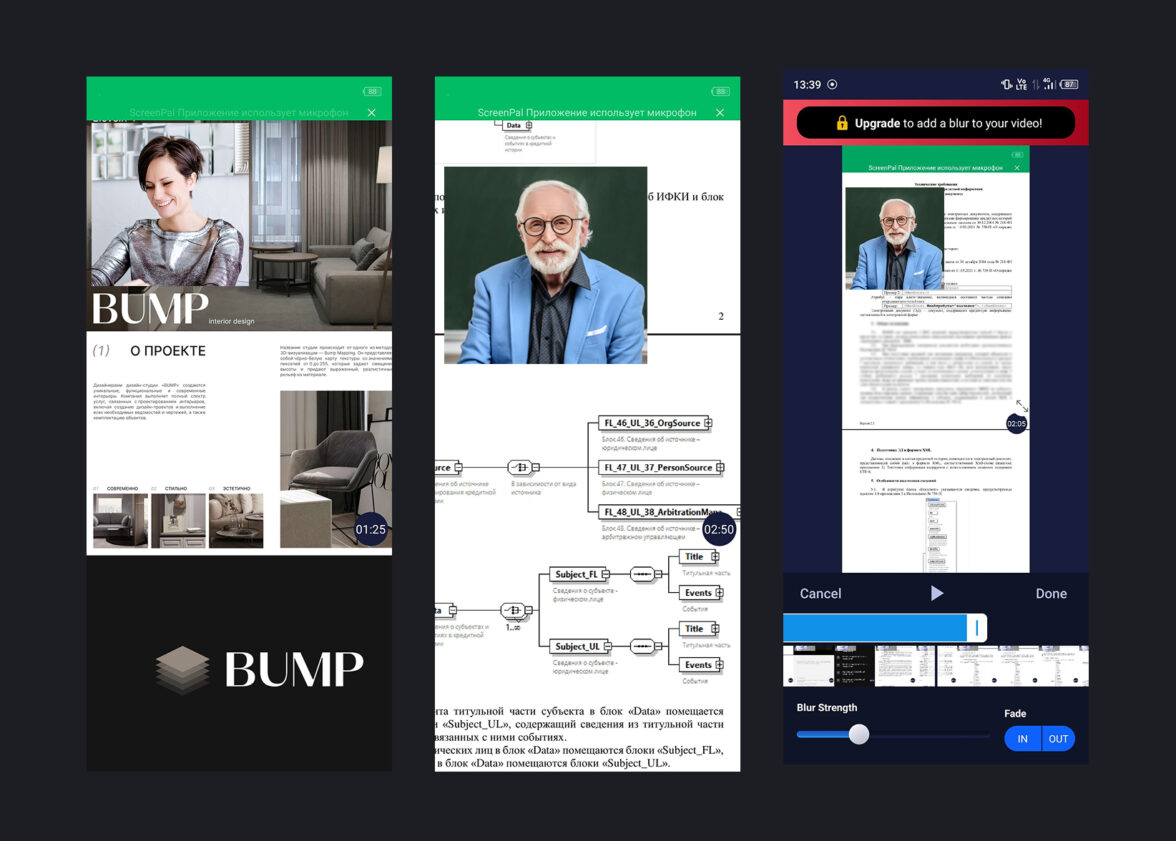Tap the vibrate mode status icon

(x=1006, y=85)
